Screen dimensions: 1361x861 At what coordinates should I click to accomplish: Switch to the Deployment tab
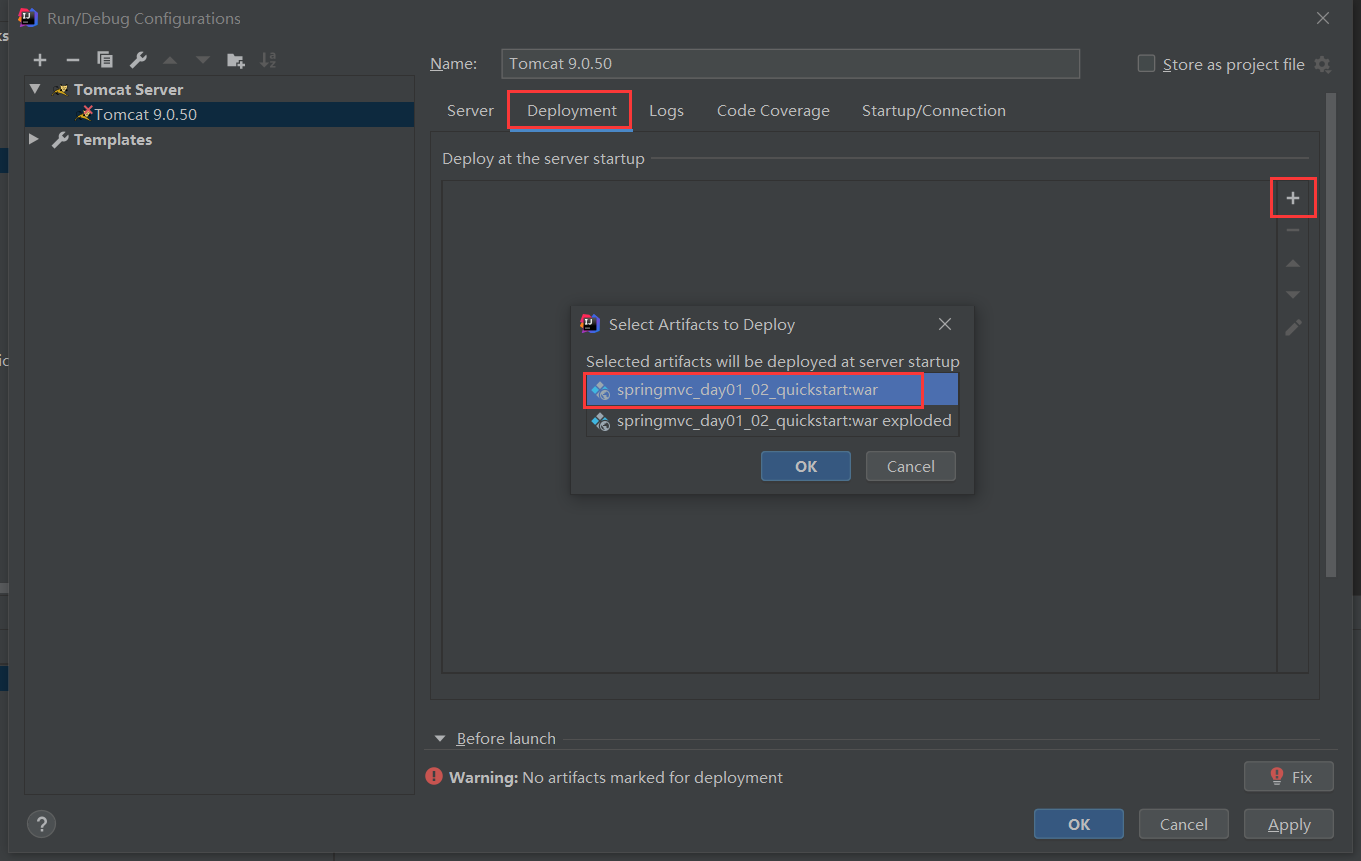572,111
